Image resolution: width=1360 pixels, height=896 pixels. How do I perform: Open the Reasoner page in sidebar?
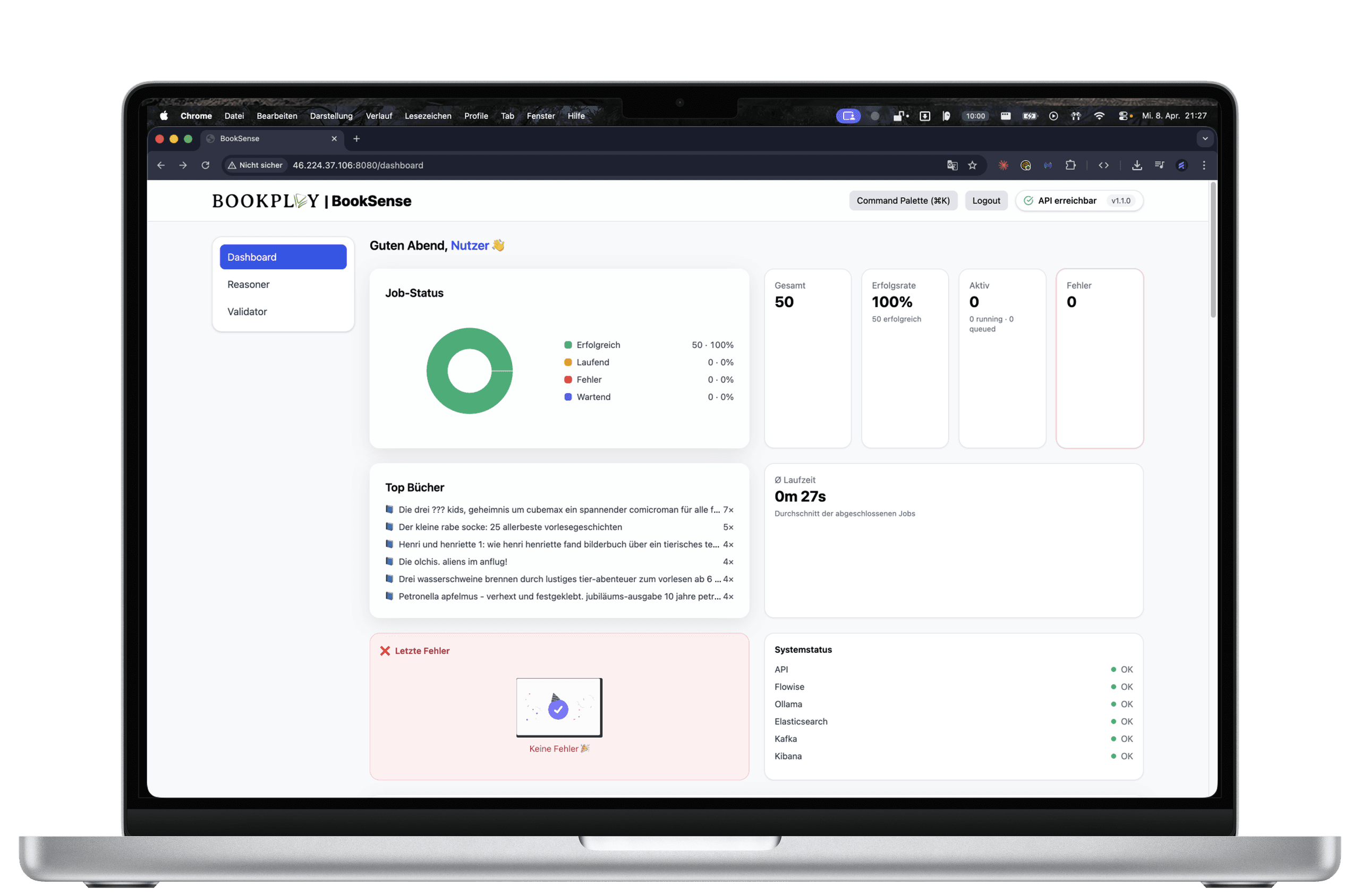(284, 285)
